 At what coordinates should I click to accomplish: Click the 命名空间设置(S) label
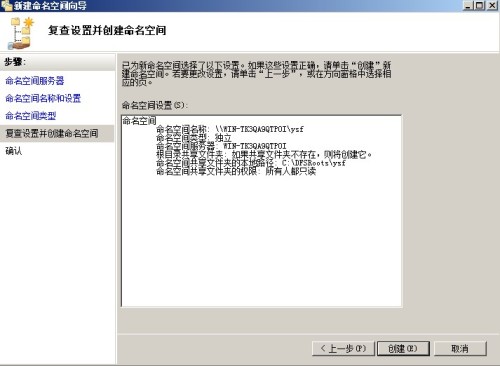tap(155, 105)
